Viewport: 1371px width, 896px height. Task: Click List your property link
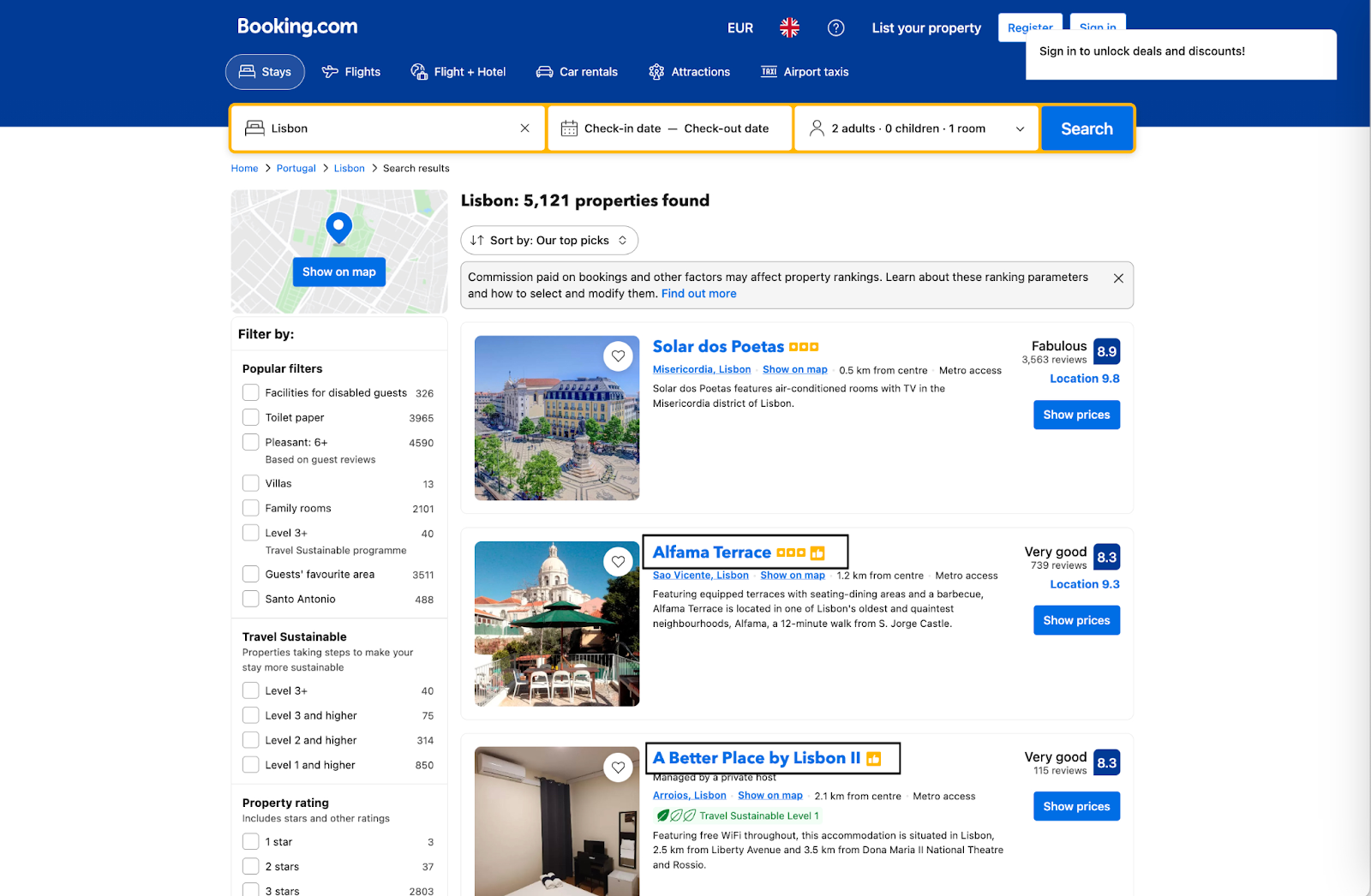tap(926, 28)
